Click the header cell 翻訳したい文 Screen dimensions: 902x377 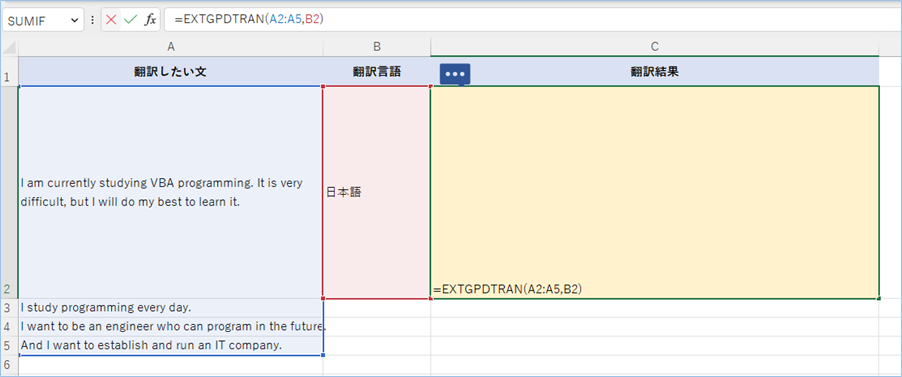coord(170,71)
